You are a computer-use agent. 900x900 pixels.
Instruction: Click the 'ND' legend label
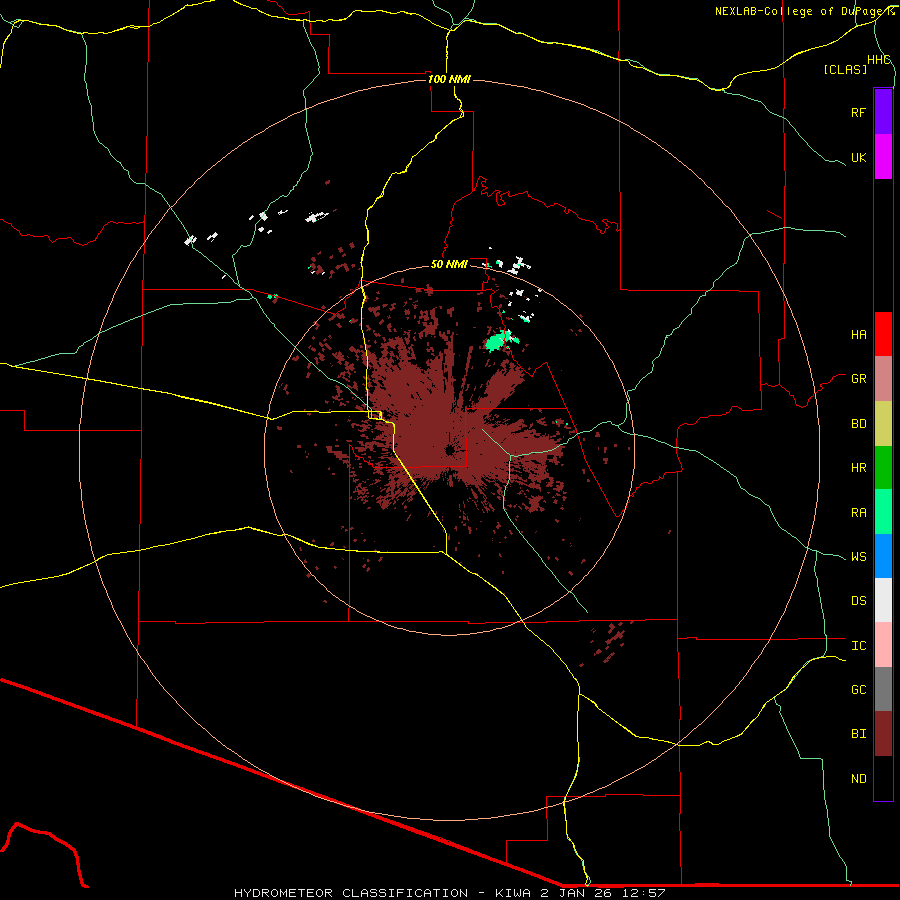point(858,779)
